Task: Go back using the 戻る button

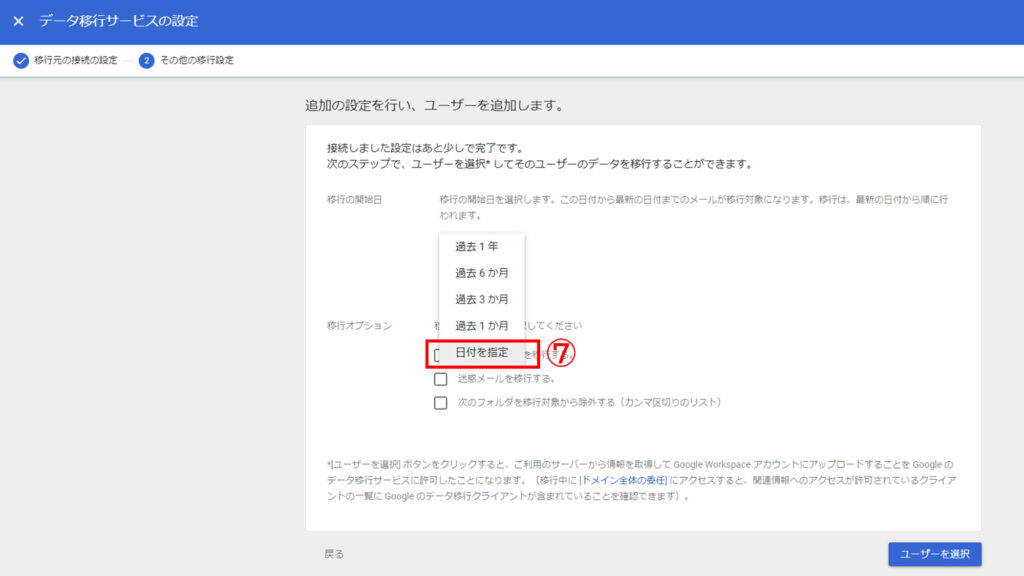Action: 334,554
